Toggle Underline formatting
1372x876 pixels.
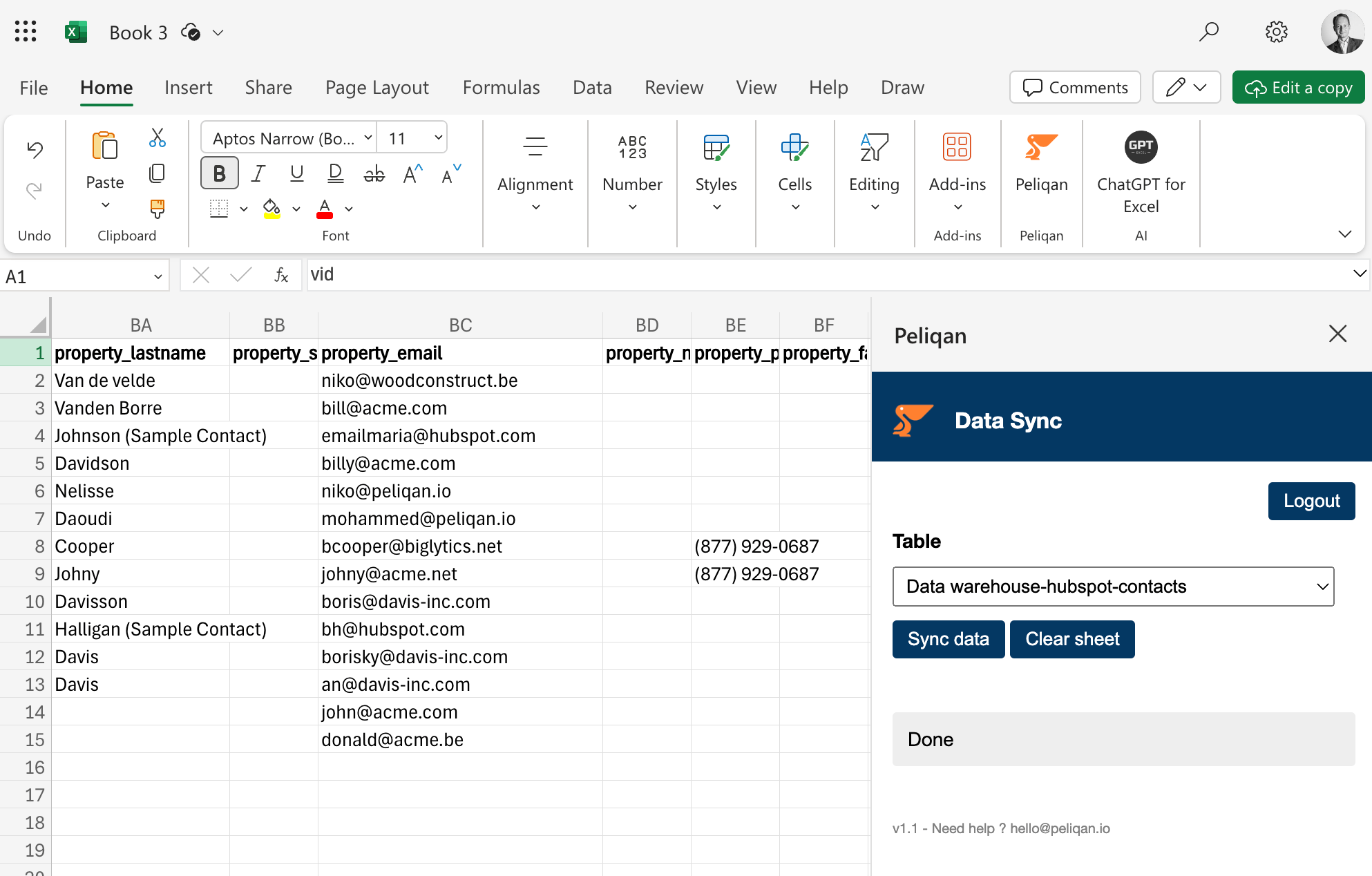click(x=297, y=173)
